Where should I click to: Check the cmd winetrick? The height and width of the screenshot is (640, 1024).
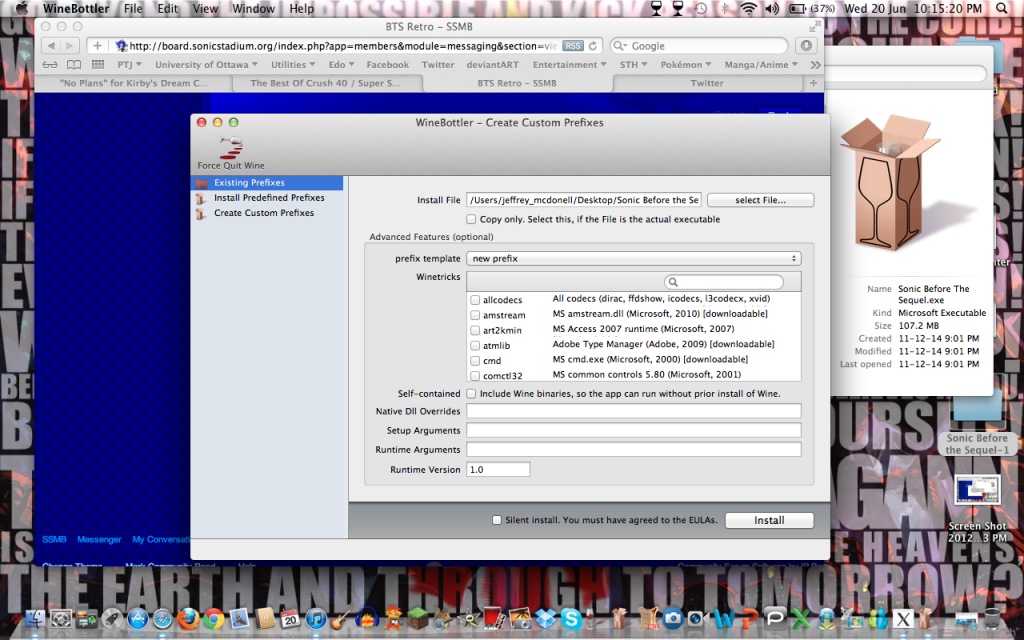475,360
